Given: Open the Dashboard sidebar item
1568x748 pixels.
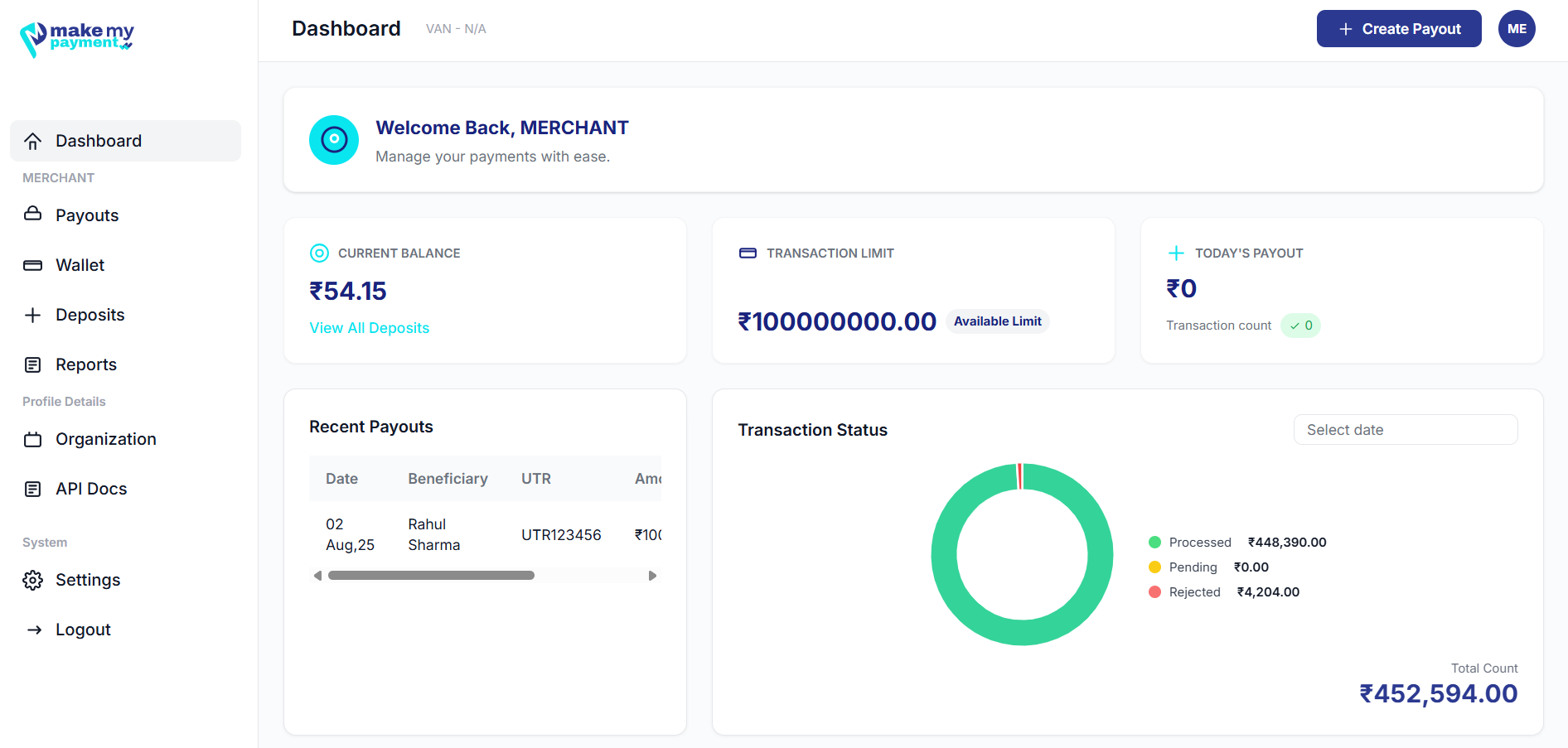Looking at the screenshot, I should click(99, 140).
